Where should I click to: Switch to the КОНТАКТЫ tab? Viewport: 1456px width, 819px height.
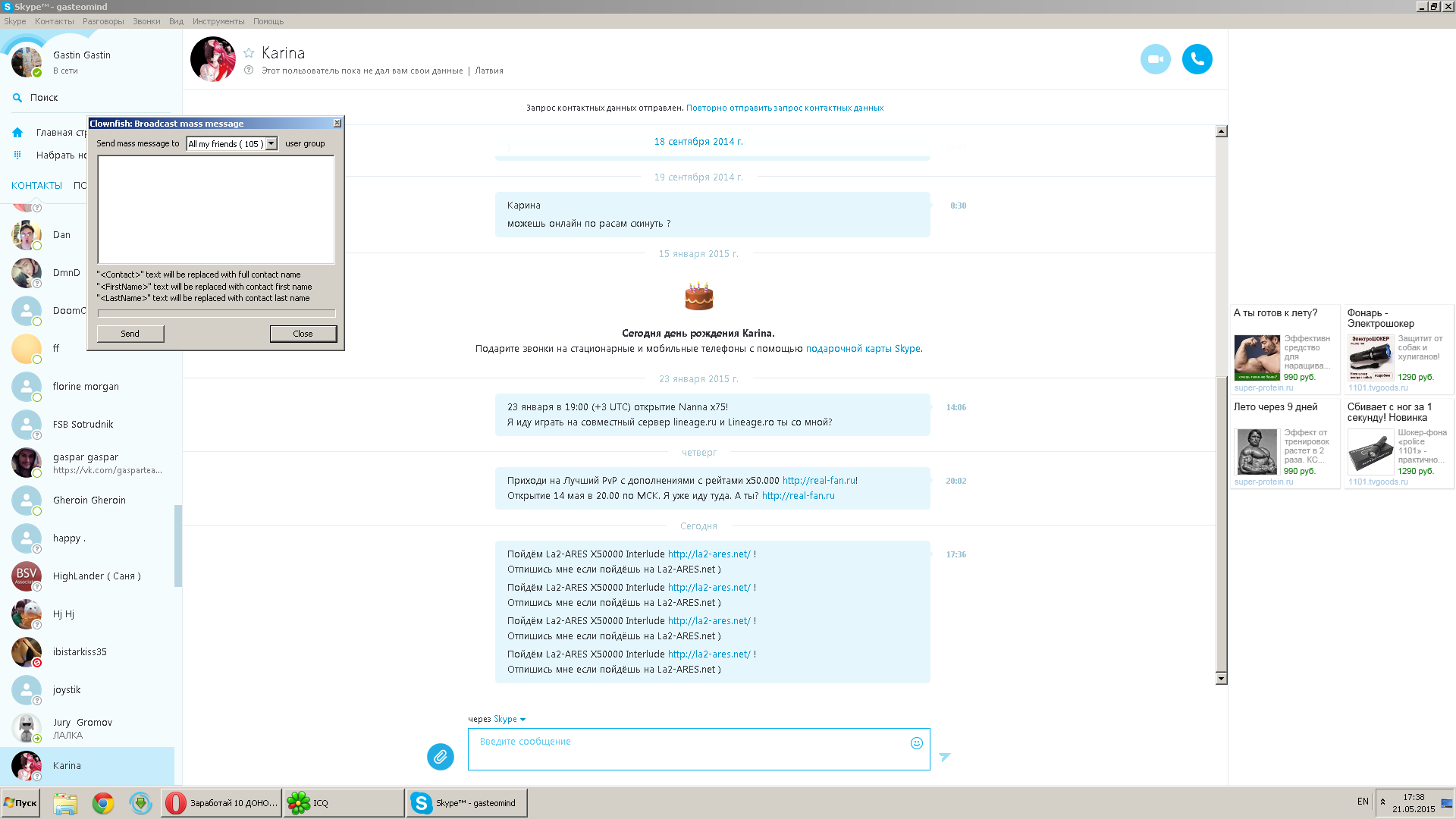point(36,186)
